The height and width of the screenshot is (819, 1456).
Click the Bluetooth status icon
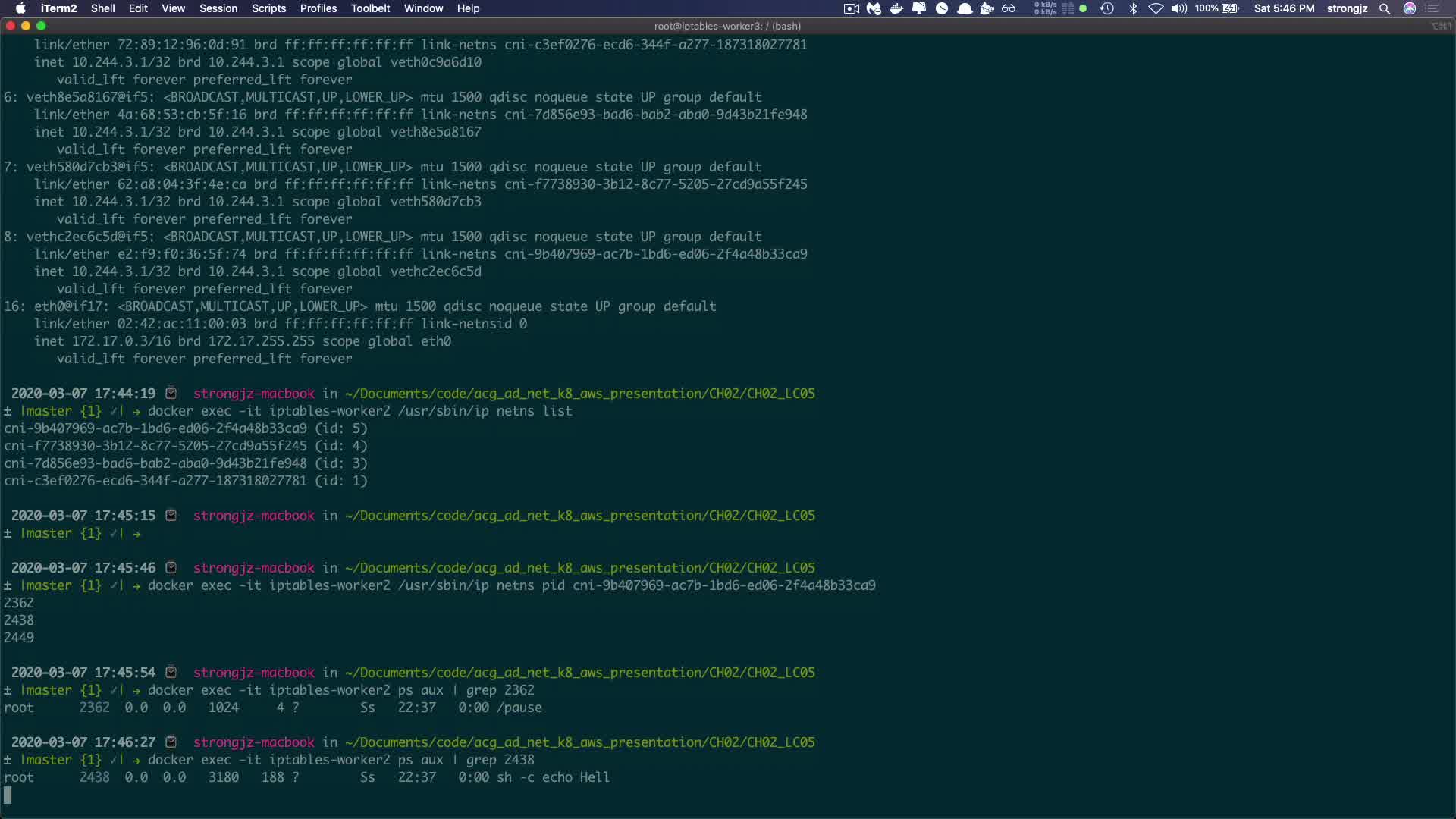coord(1133,8)
